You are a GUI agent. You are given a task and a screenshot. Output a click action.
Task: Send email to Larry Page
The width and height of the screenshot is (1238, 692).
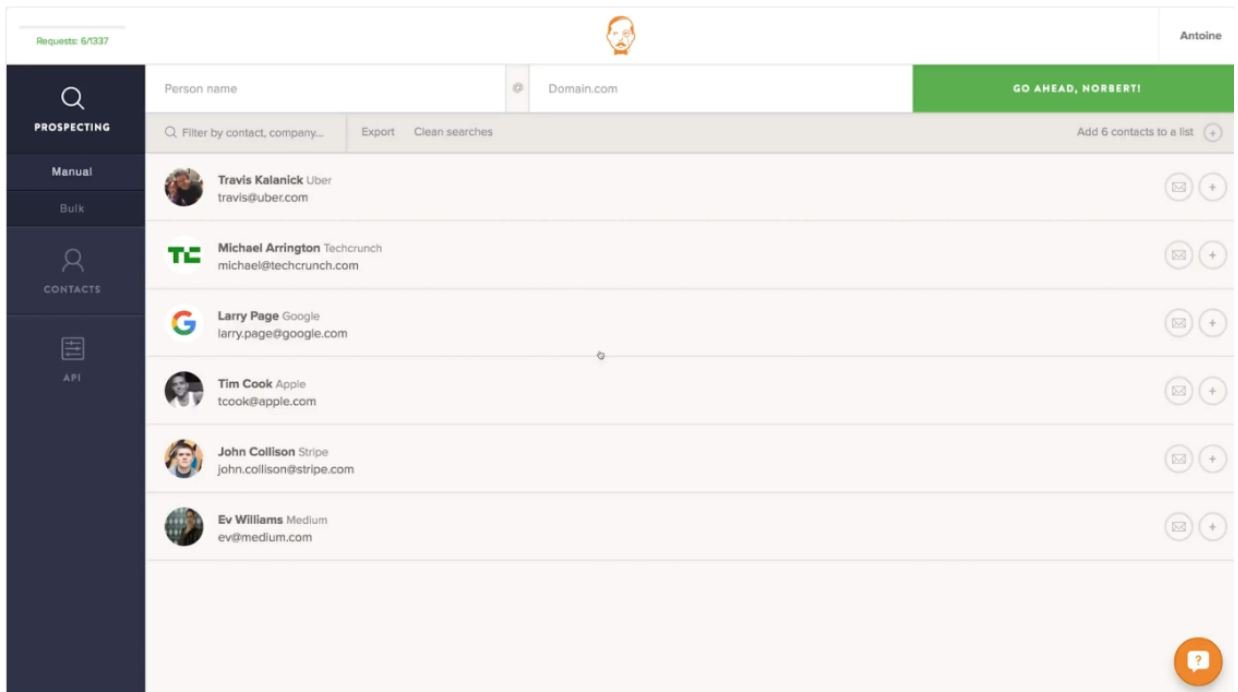click(1179, 323)
